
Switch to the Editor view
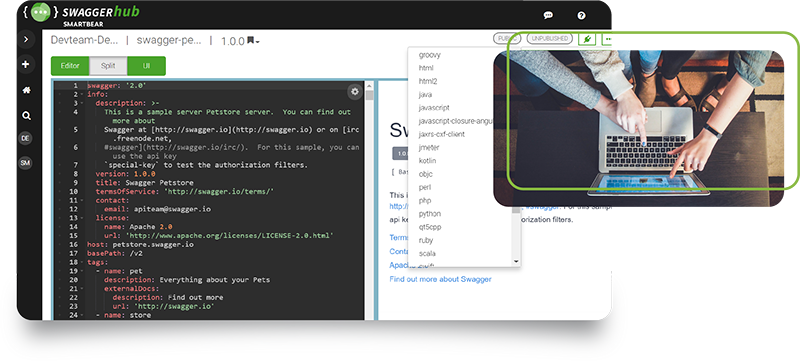pos(70,66)
